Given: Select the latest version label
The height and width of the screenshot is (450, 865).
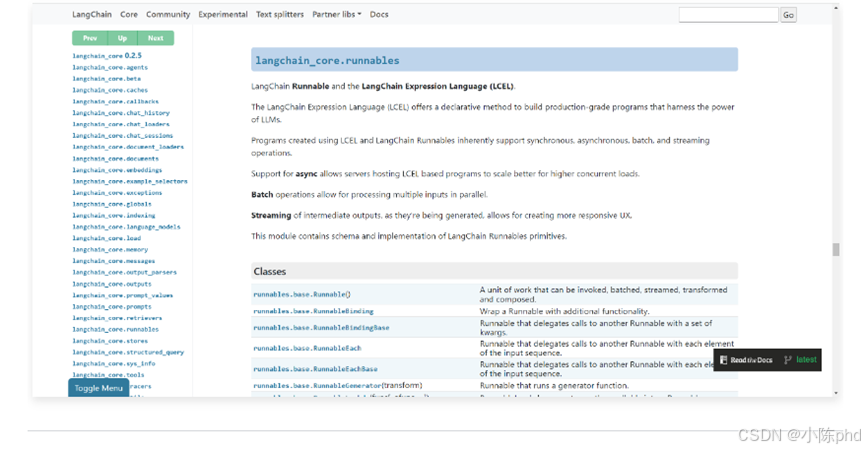Looking at the screenshot, I should (806, 360).
